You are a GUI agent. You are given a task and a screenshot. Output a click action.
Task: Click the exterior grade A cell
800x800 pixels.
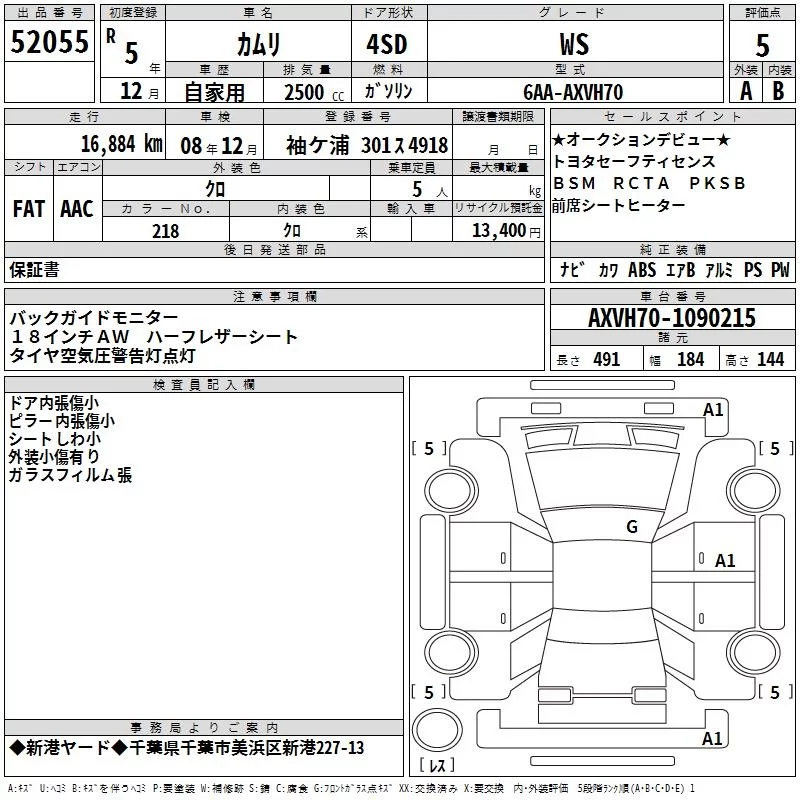pyautogui.click(x=744, y=91)
